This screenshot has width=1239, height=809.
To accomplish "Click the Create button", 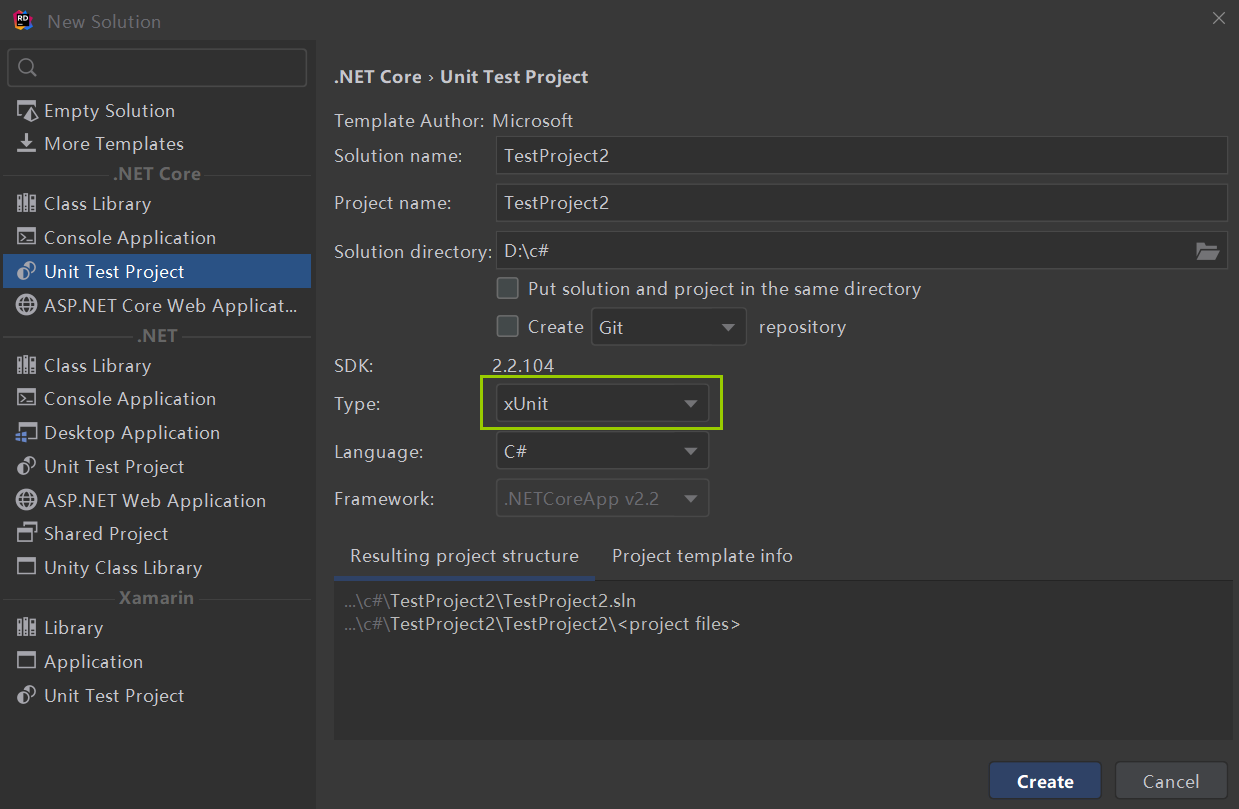I will pyautogui.click(x=1045, y=782).
